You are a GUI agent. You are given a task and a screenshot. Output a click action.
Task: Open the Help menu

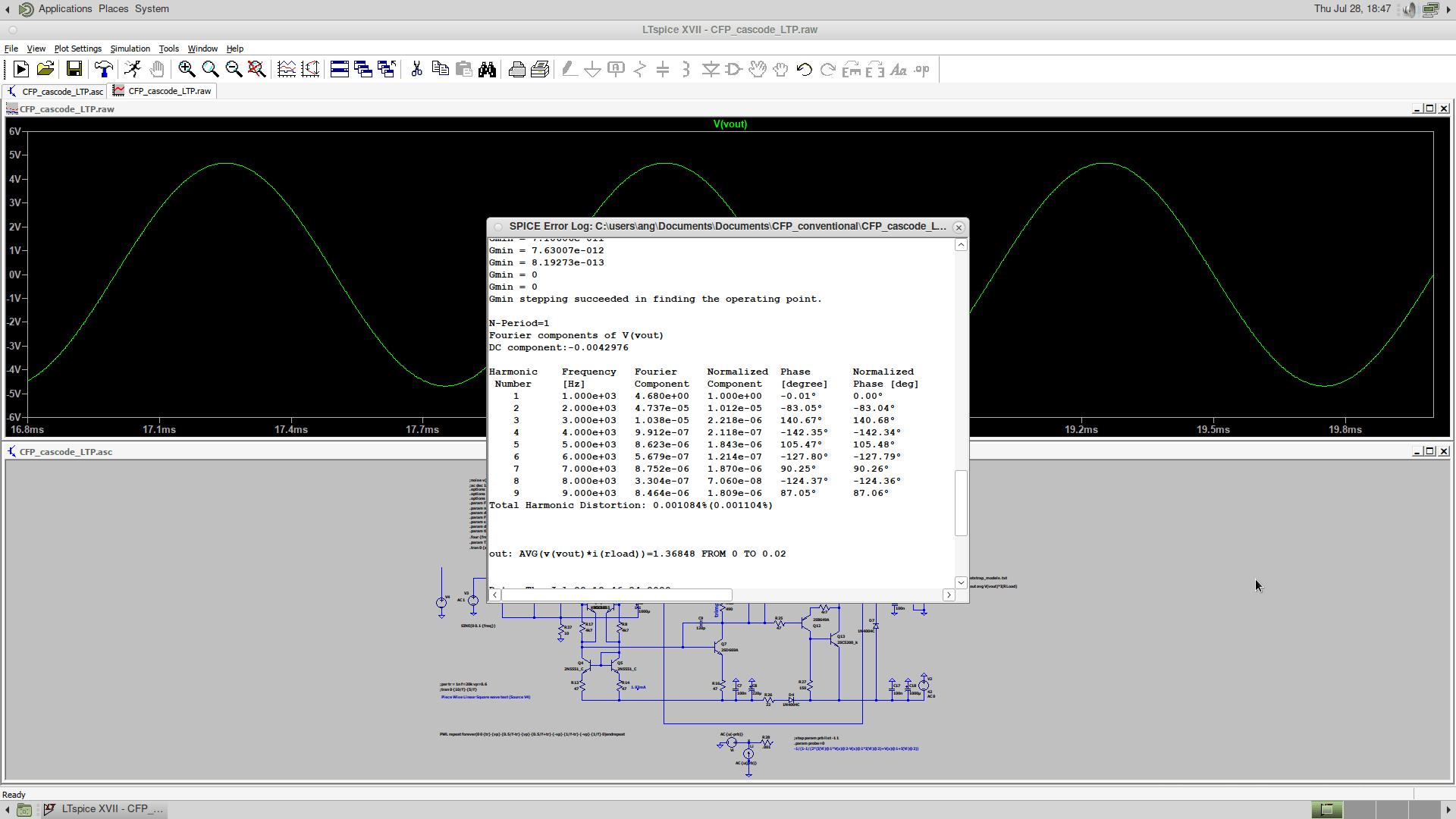pyautogui.click(x=235, y=49)
